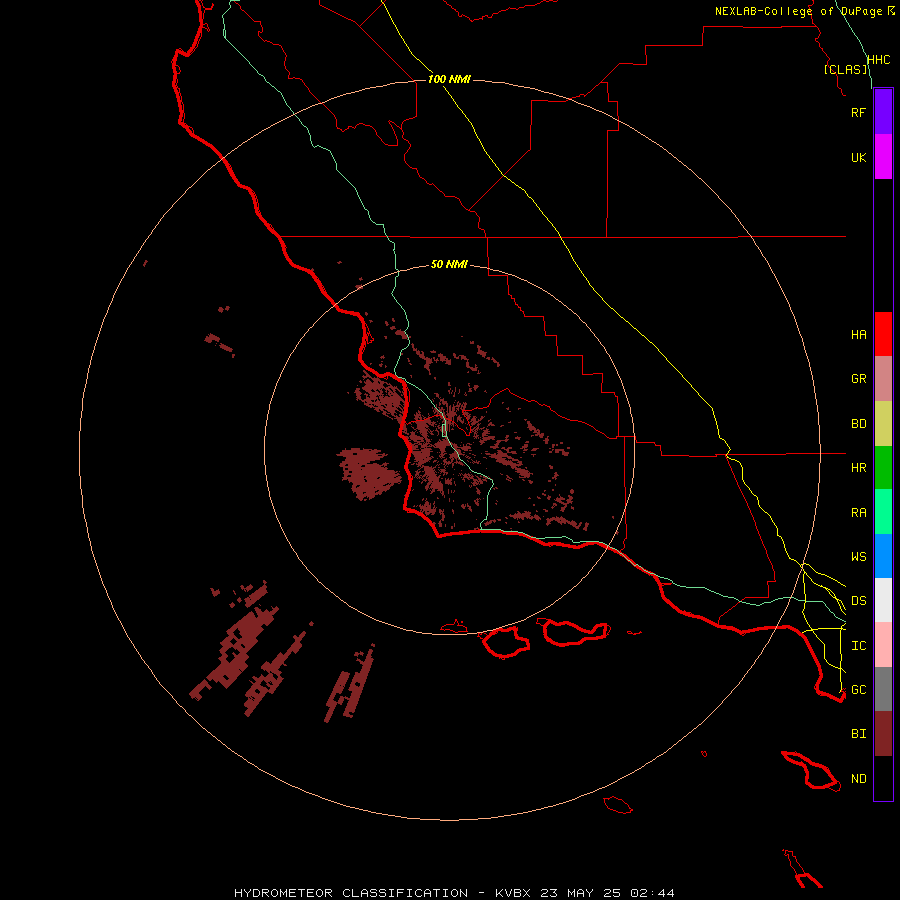Click the IC legend label
This screenshot has width=900, height=900.
coord(858,646)
